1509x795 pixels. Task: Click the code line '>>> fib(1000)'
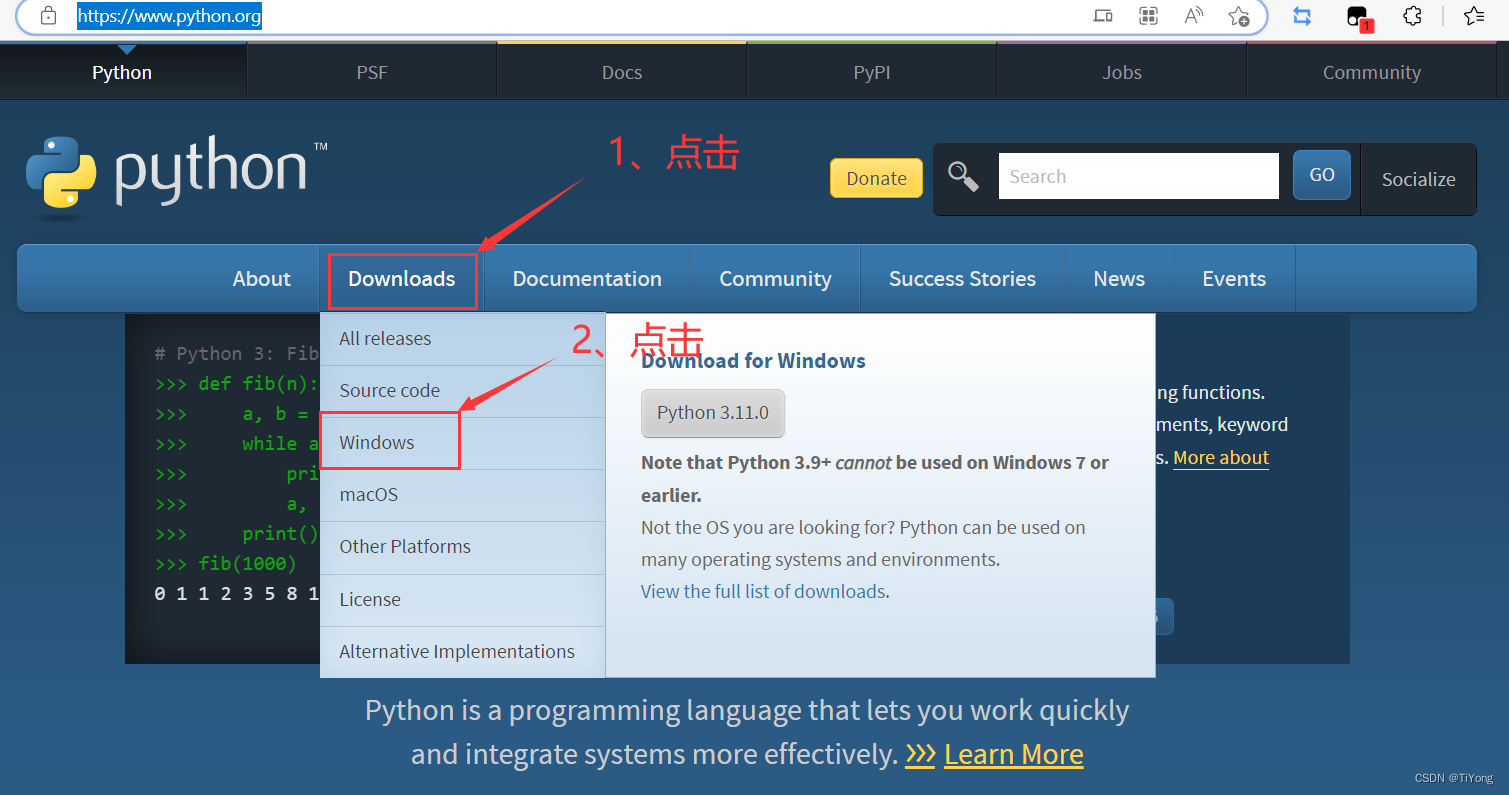click(x=226, y=563)
